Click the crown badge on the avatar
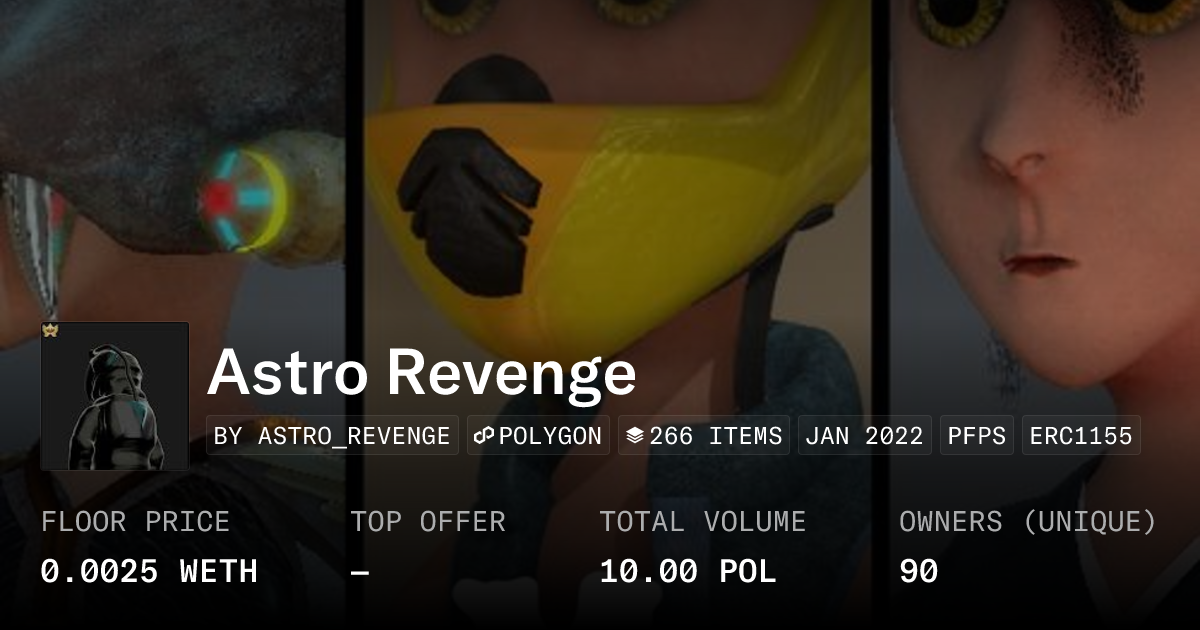 click(49, 330)
